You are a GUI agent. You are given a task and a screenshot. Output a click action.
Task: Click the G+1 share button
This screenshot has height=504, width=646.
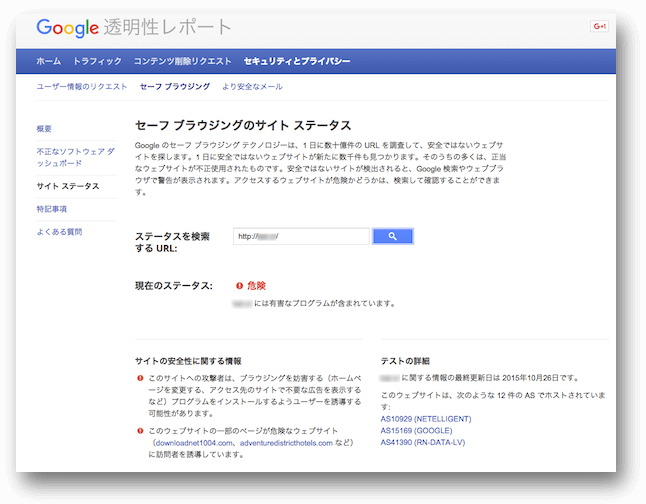599,26
